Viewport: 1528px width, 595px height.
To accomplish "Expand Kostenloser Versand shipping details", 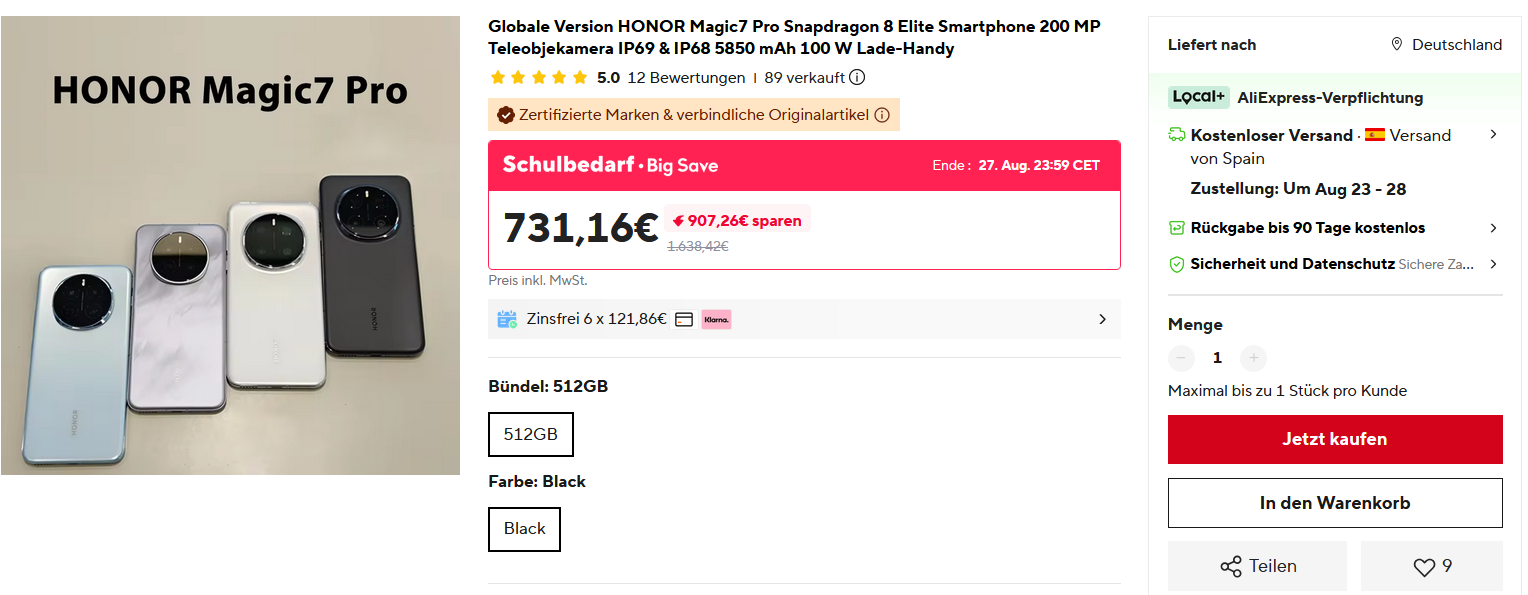I will tap(1493, 135).
